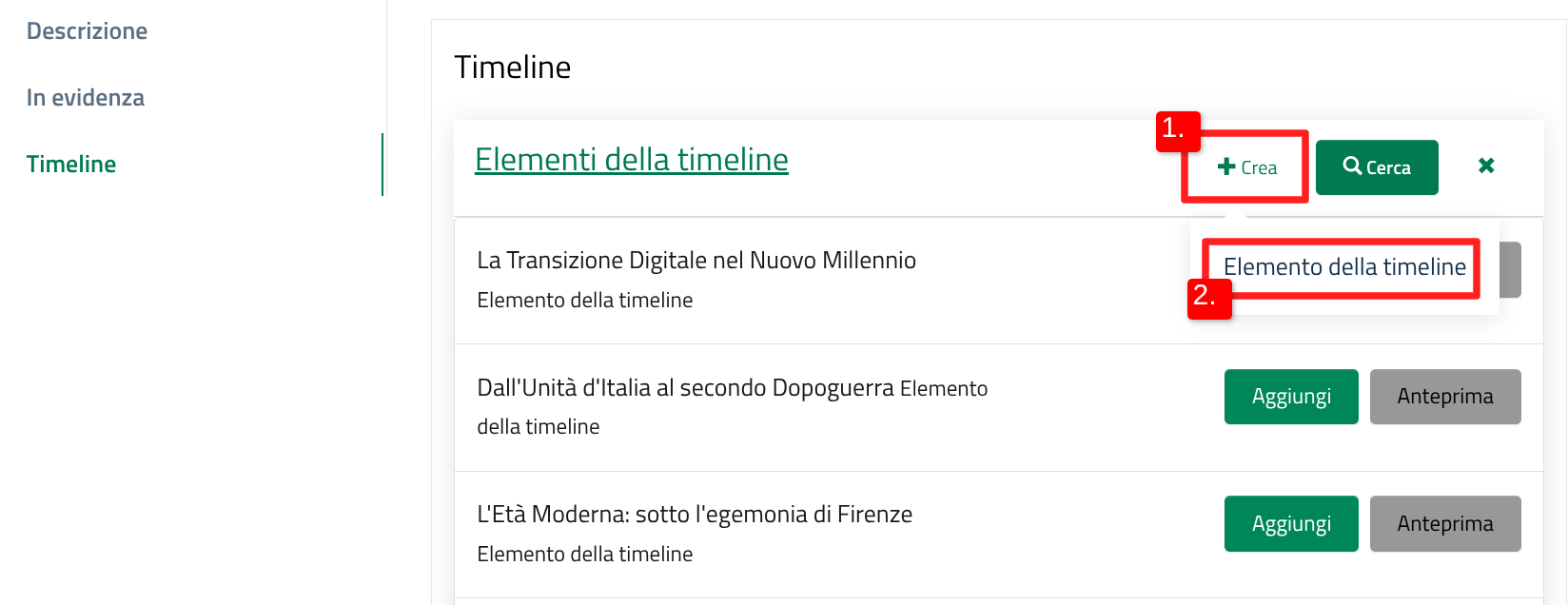
Task: Open the Descrizione section in the sidebar
Action: click(87, 31)
